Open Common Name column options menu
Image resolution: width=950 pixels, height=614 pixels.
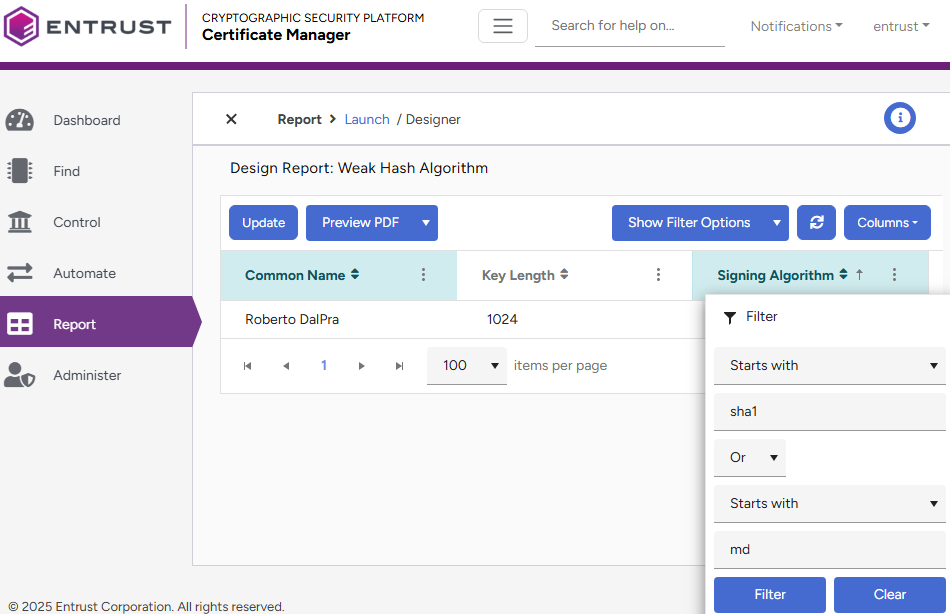(423, 275)
